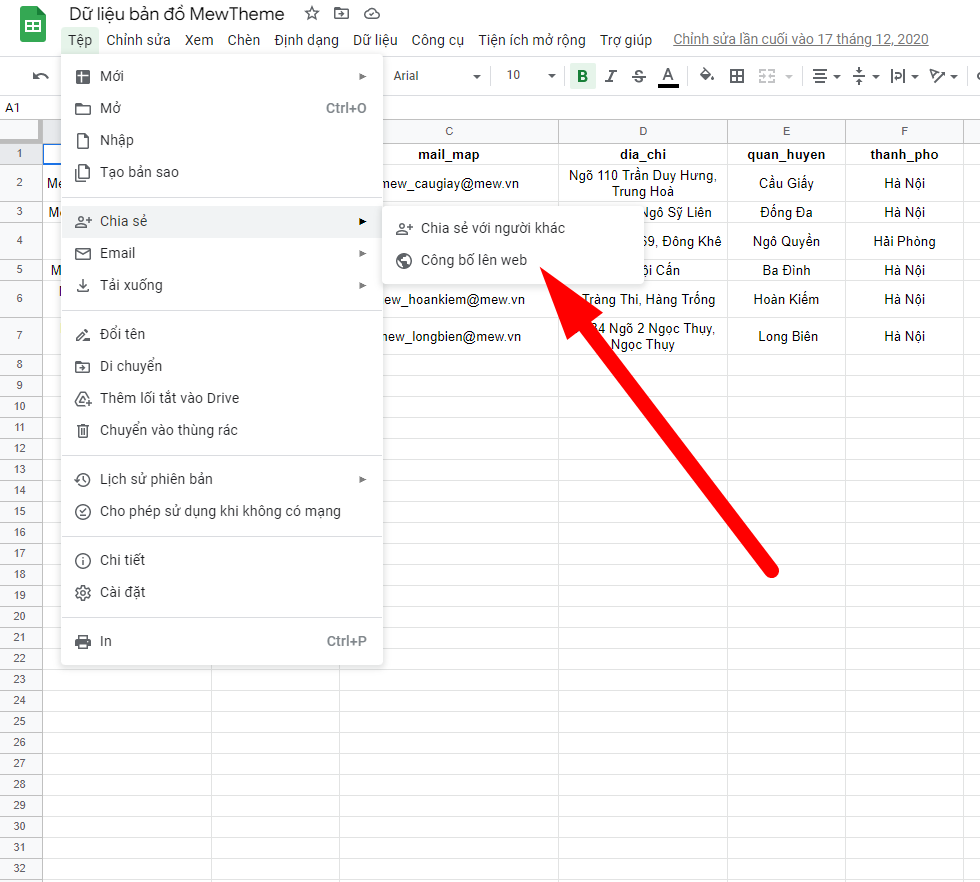
Task: Apply italic formatting
Action: click(x=611, y=76)
